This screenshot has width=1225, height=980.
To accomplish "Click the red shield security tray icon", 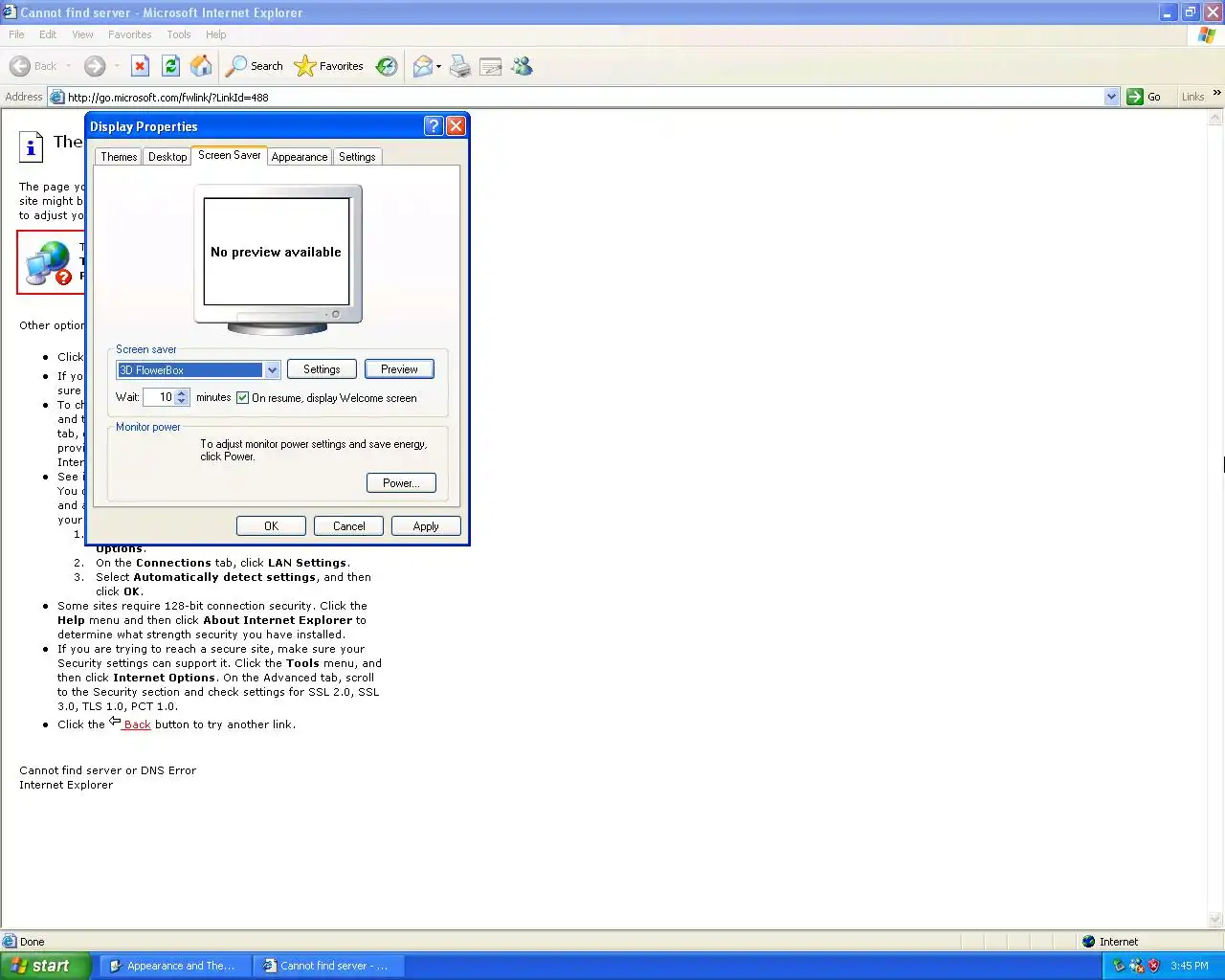I will coord(1153,966).
